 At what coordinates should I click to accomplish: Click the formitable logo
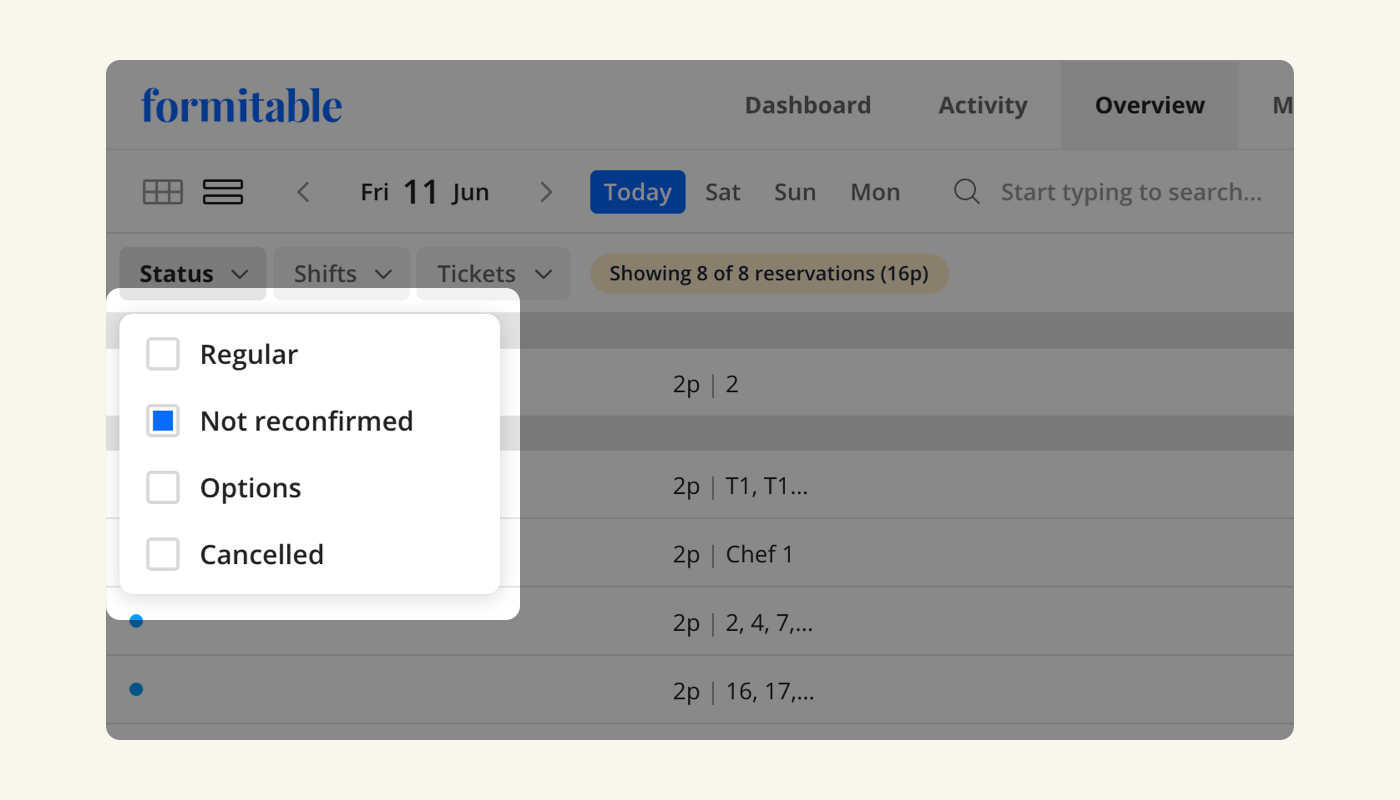click(x=242, y=105)
